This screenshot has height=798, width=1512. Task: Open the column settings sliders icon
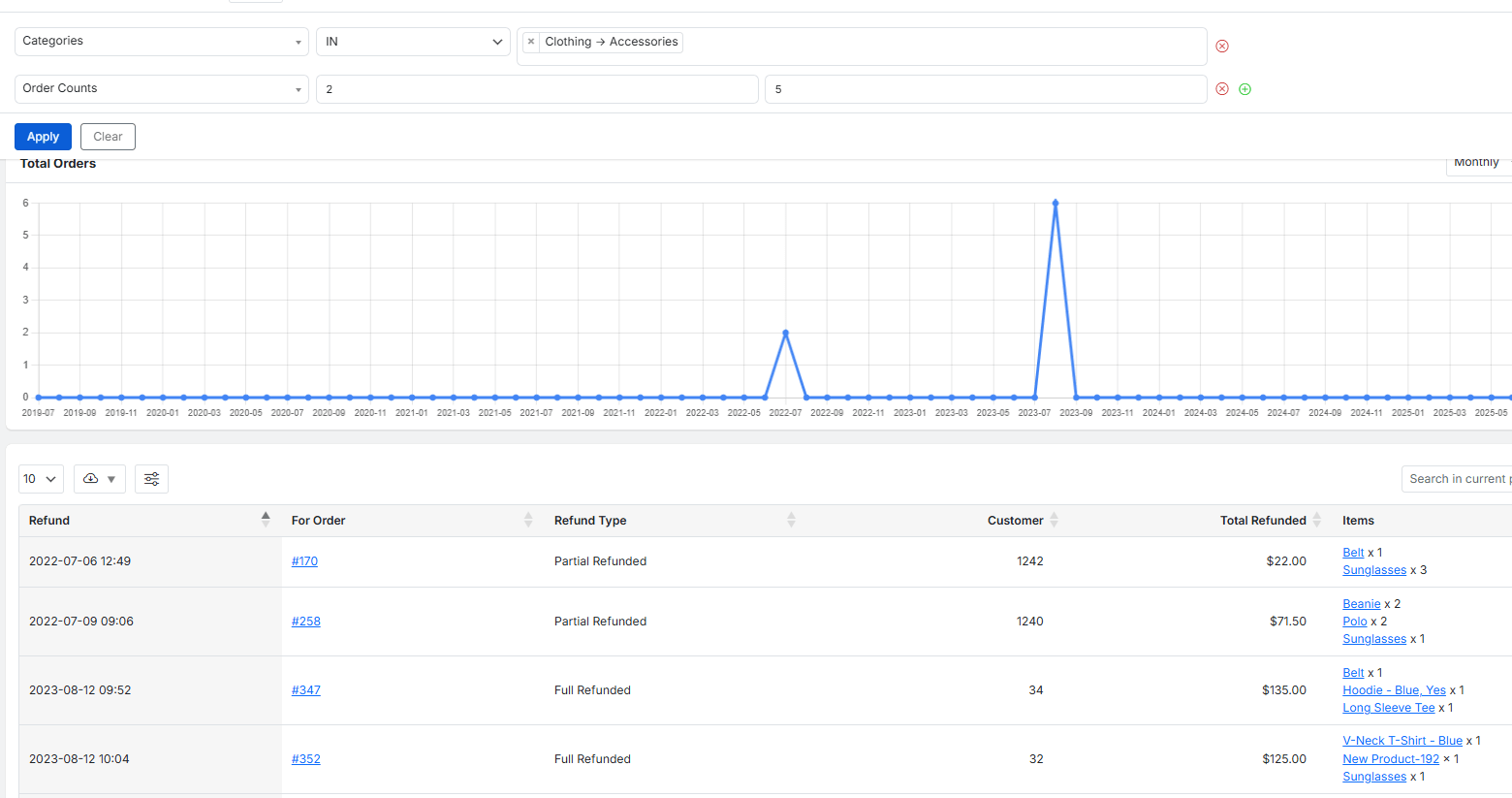(x=151, y=478)
